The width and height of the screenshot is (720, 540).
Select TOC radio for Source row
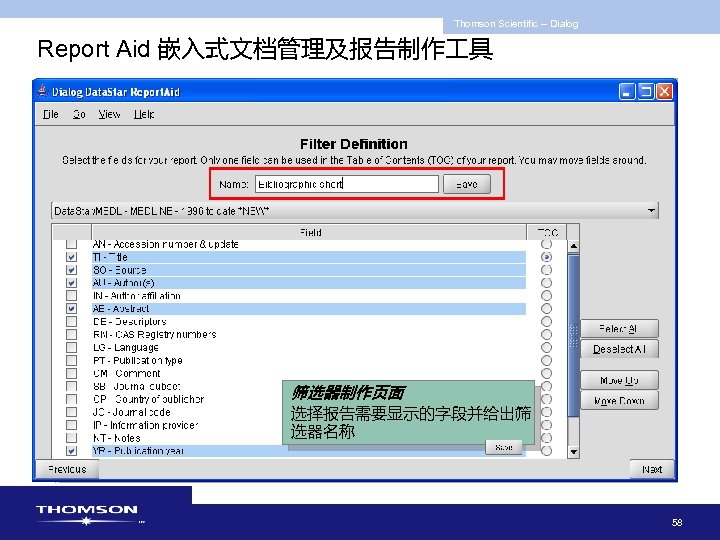coord(546,270)
